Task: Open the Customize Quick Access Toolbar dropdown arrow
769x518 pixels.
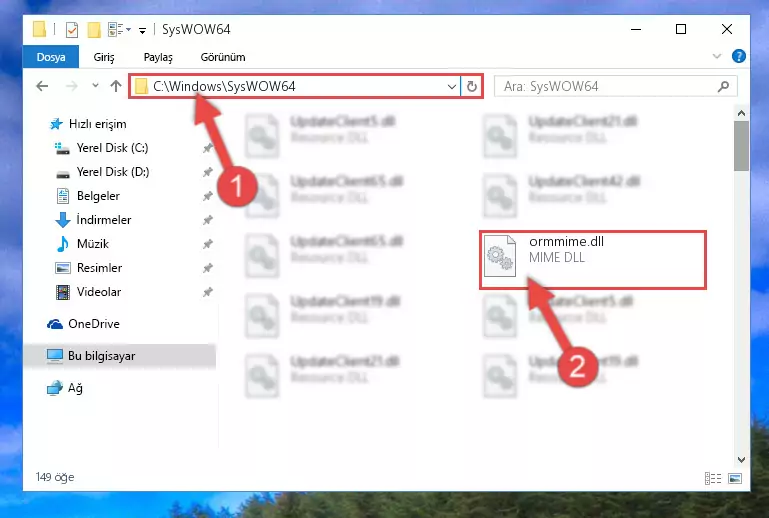Action: coord(142,30)
